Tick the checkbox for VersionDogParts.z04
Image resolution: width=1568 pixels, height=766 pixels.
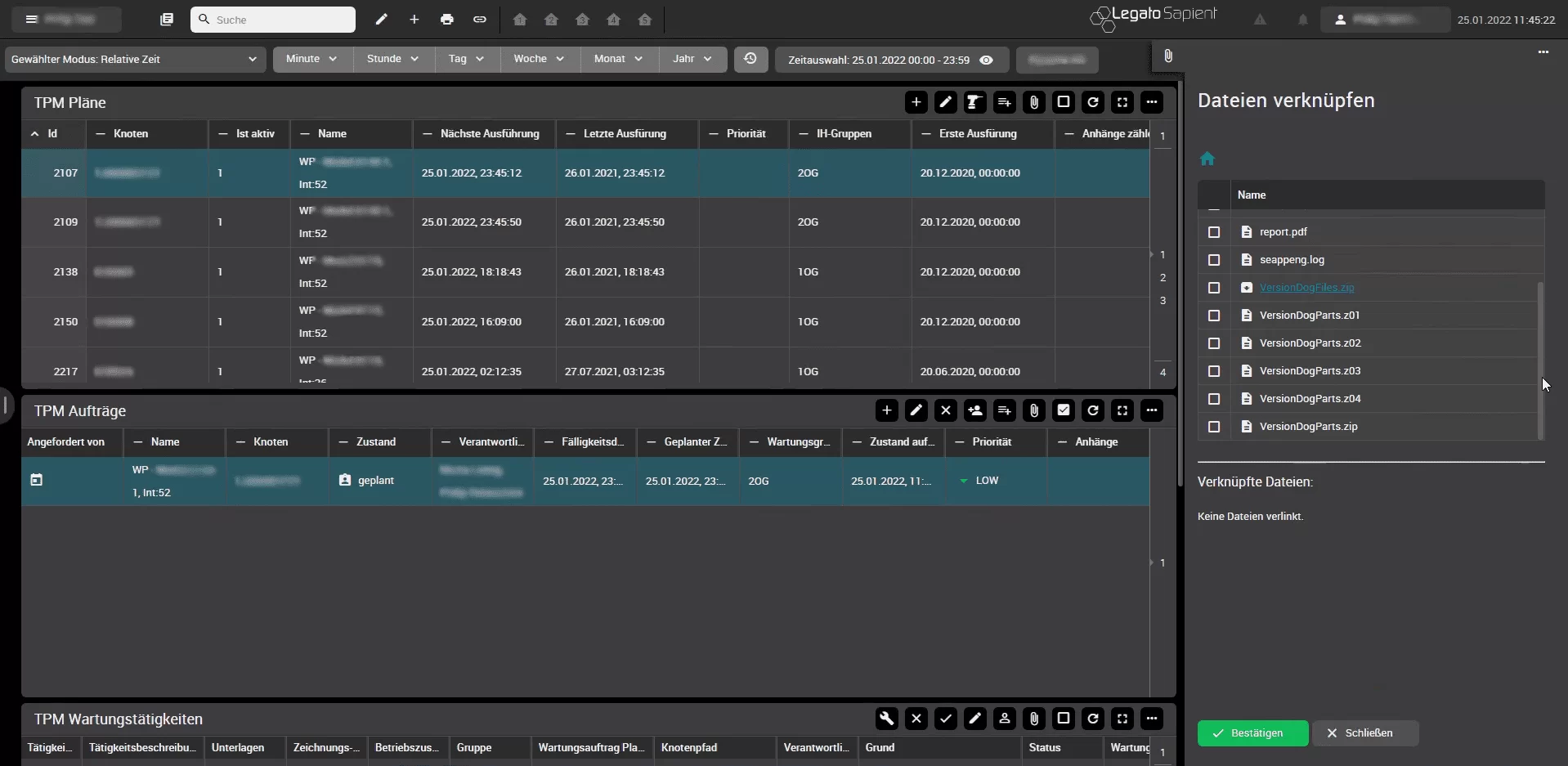1213,399
